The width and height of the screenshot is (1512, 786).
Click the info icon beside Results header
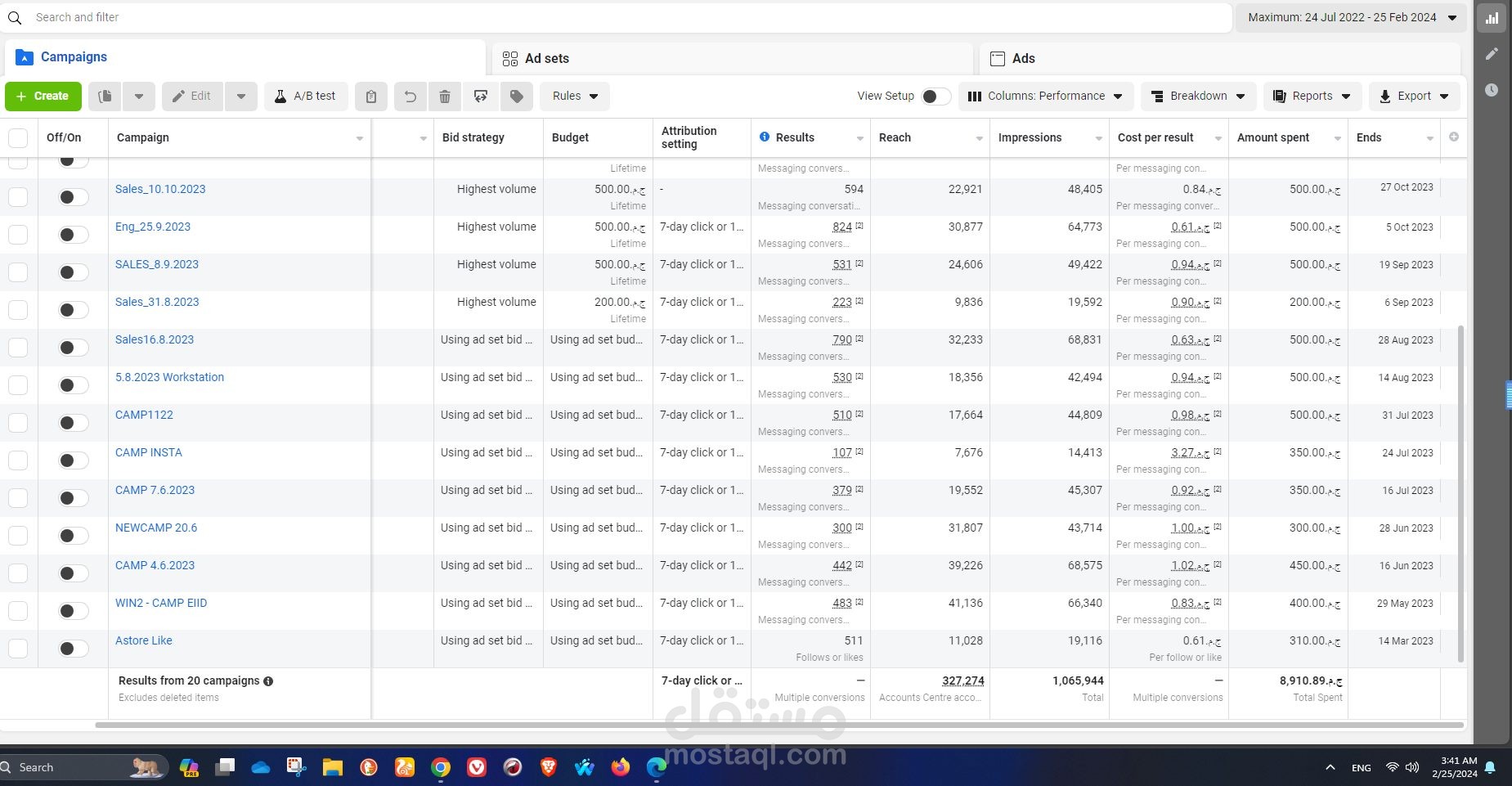[765, 137]
